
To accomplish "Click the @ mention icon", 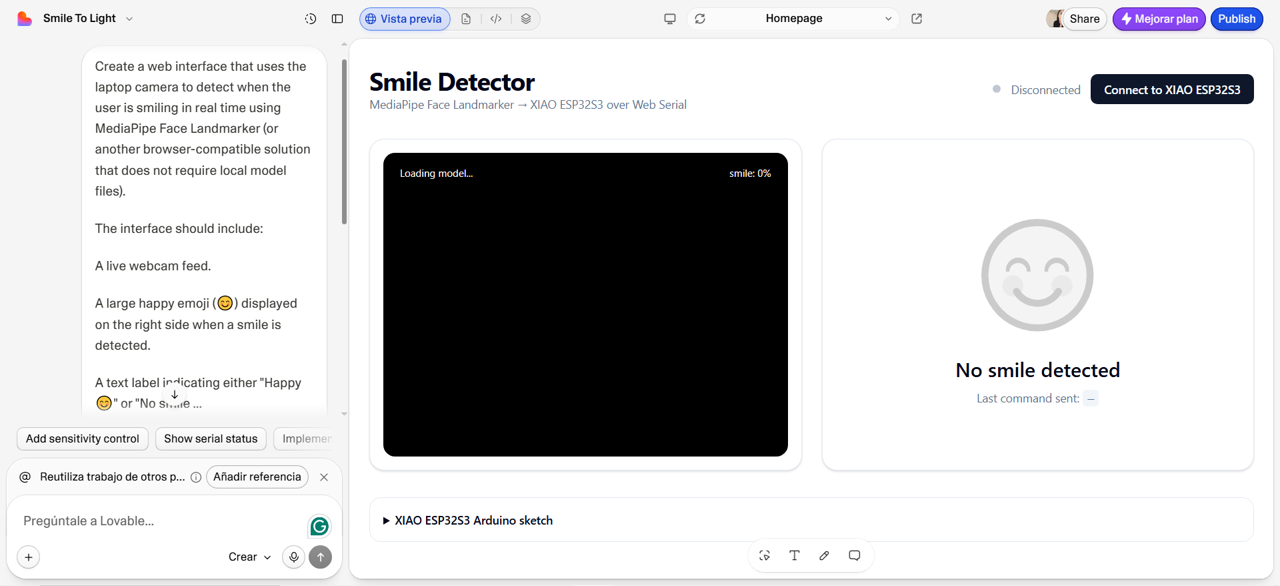I will [x=25, y=477].
